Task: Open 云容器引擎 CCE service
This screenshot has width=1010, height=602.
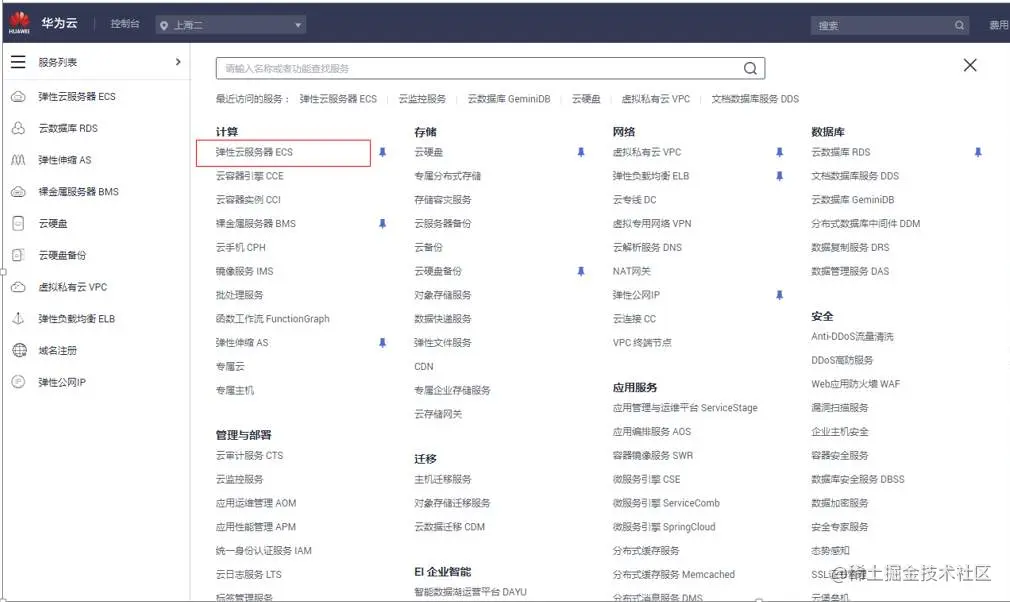Action: (x=249, y=176)
